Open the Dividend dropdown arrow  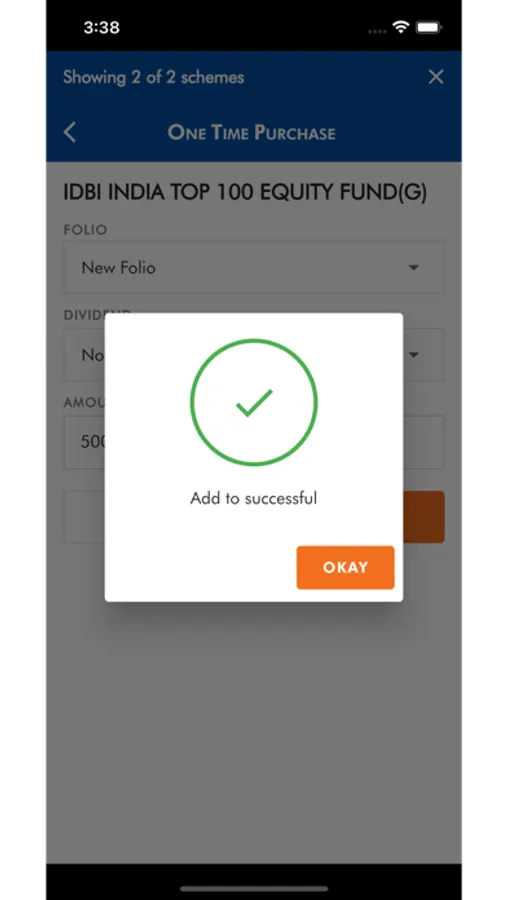(x=413, y=355)
